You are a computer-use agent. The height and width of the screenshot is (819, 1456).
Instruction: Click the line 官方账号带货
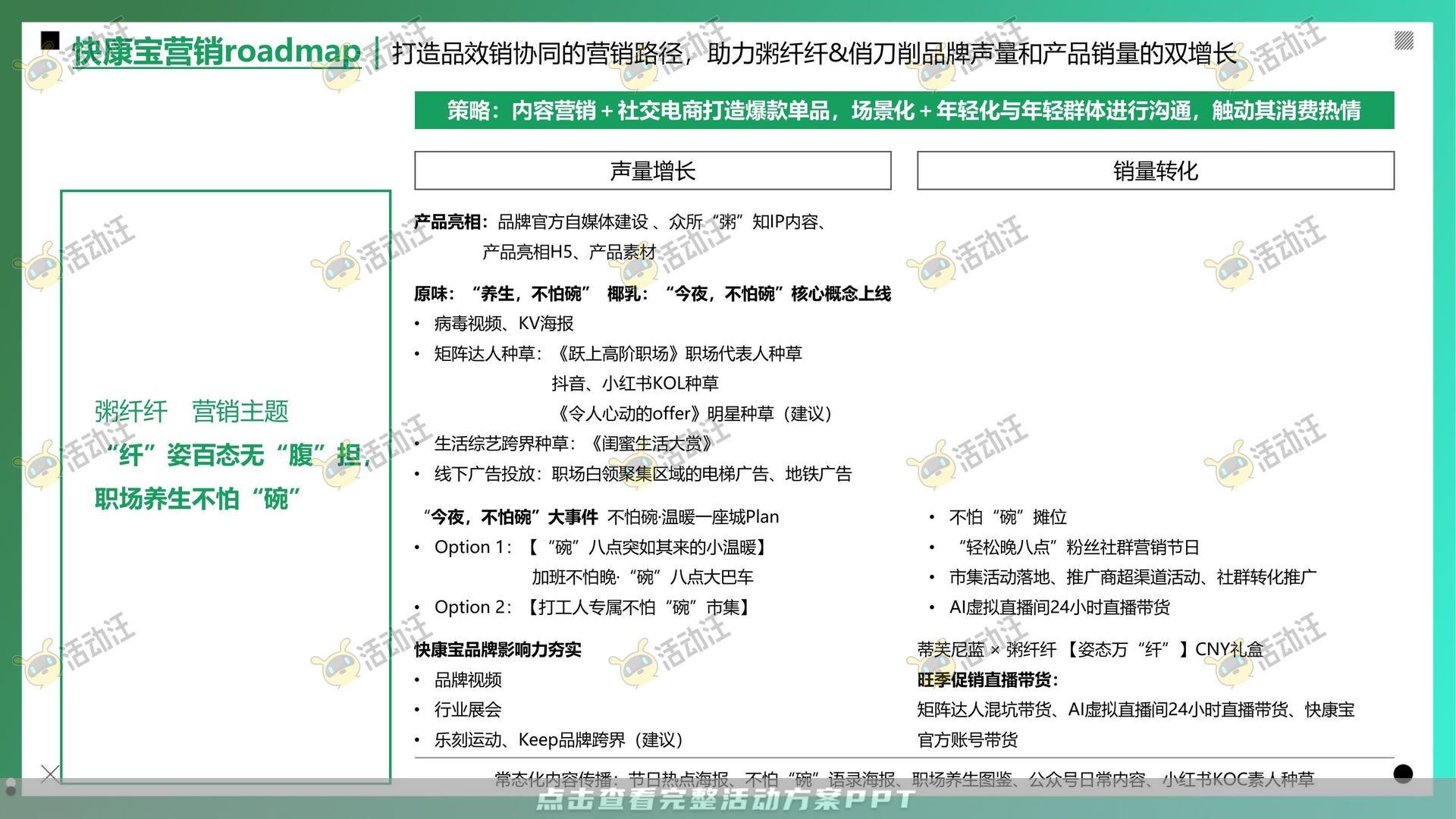tap(968, 740)
